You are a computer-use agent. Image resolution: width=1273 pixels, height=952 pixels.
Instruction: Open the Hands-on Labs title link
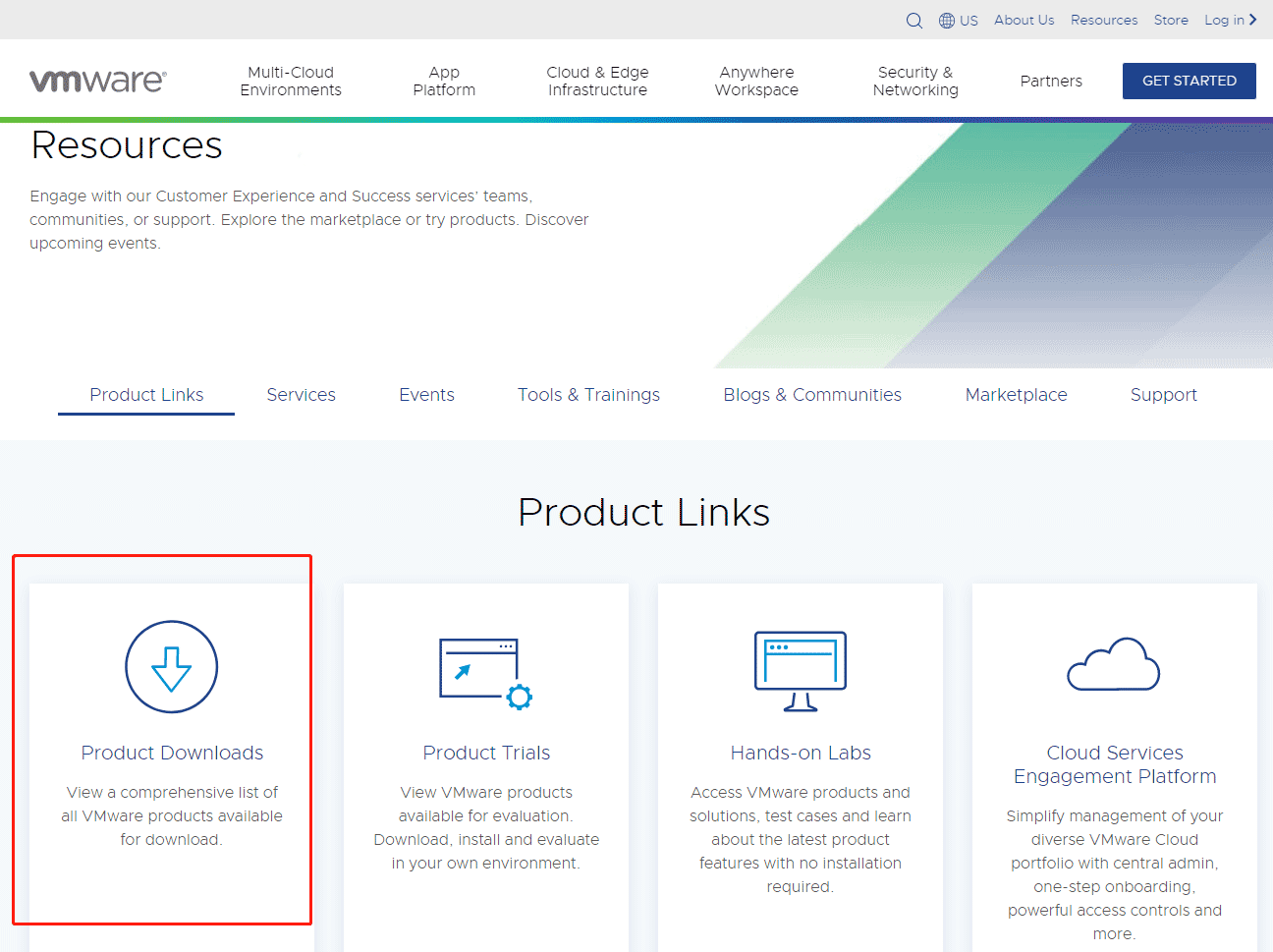tap(801, 753)
